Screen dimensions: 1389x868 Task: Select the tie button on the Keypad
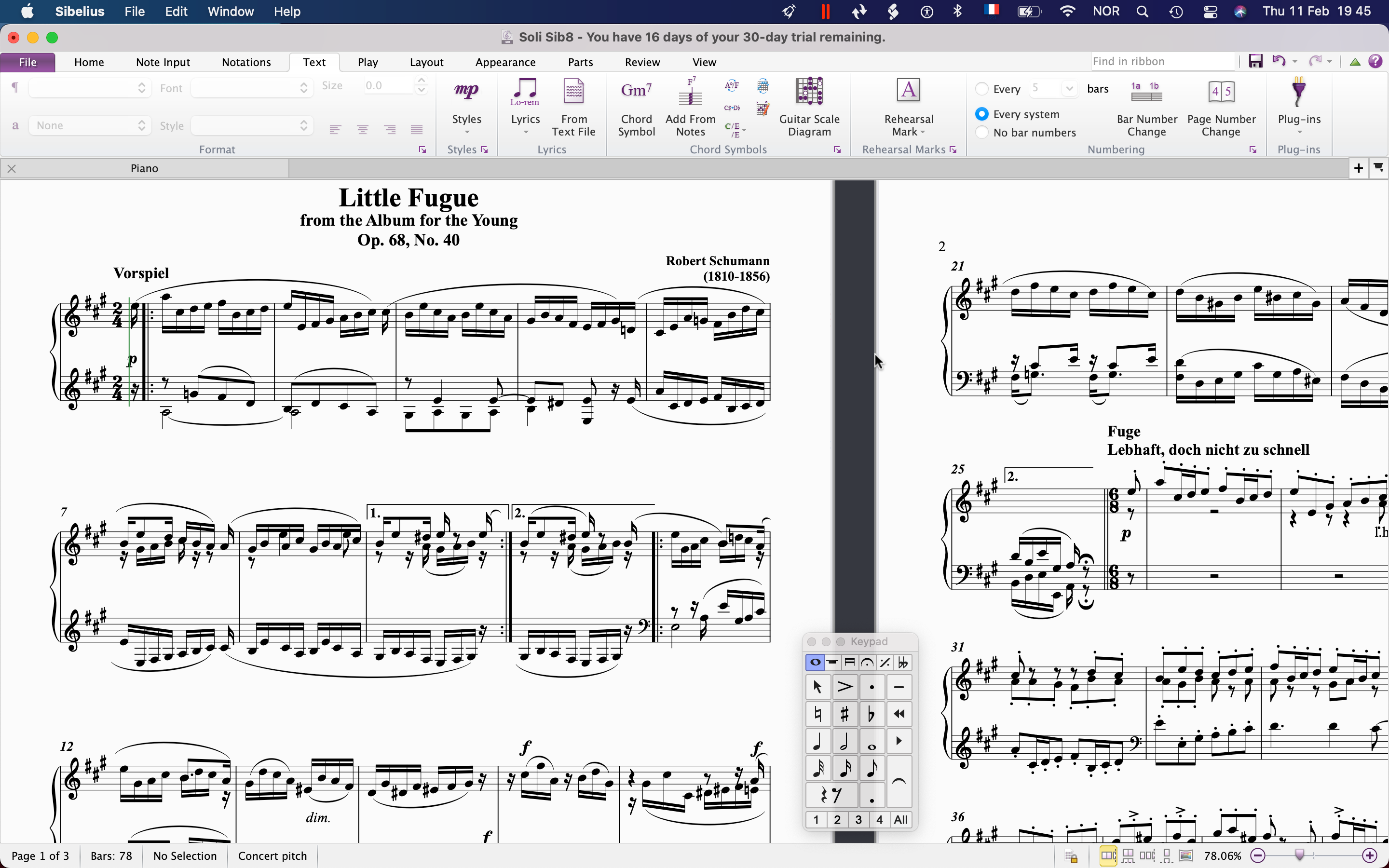tap(899, 781)
